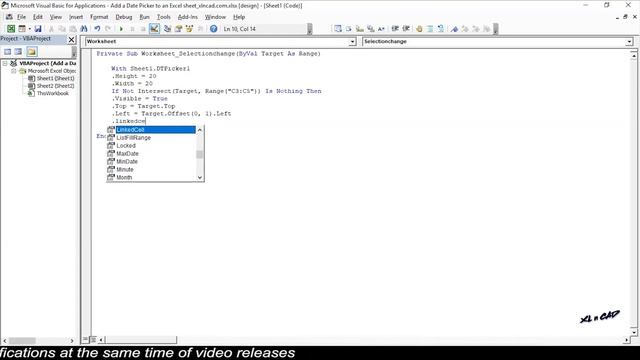Click Project panel horizontal scrollbar thumb
Screen dimensions: 640x360
click(x=22, y=340)
